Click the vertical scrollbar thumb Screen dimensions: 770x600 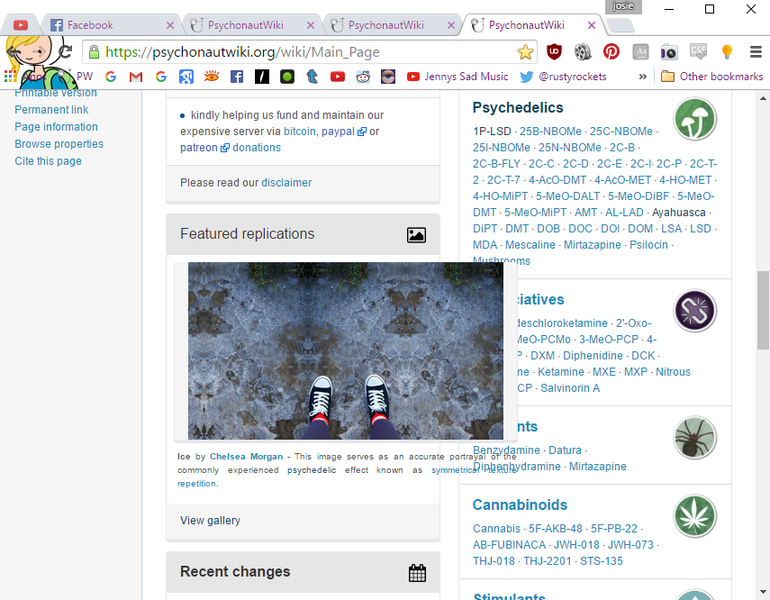pos(763,310)
